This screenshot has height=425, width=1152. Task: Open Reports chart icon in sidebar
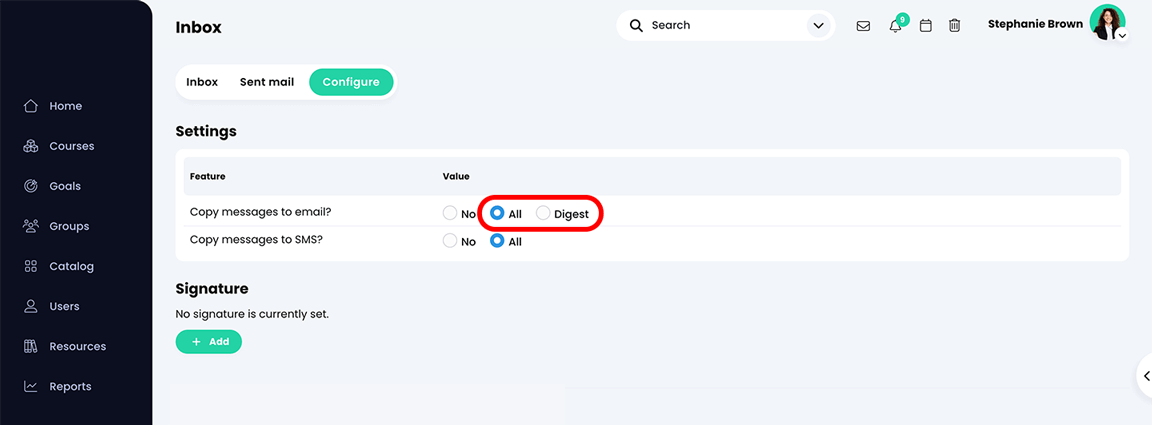pos(31,386)
